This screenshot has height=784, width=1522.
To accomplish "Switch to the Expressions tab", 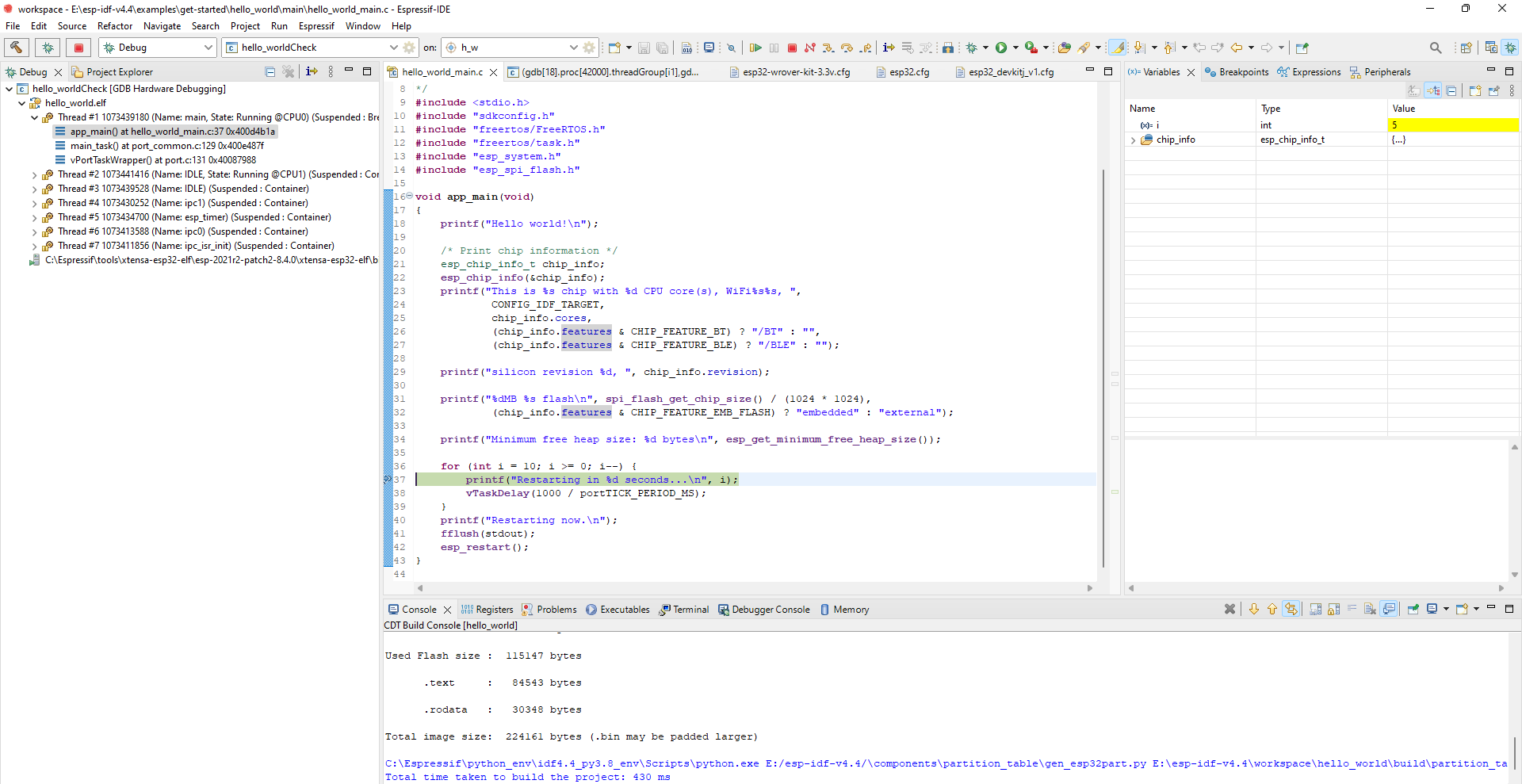I will coord(1309,72).
